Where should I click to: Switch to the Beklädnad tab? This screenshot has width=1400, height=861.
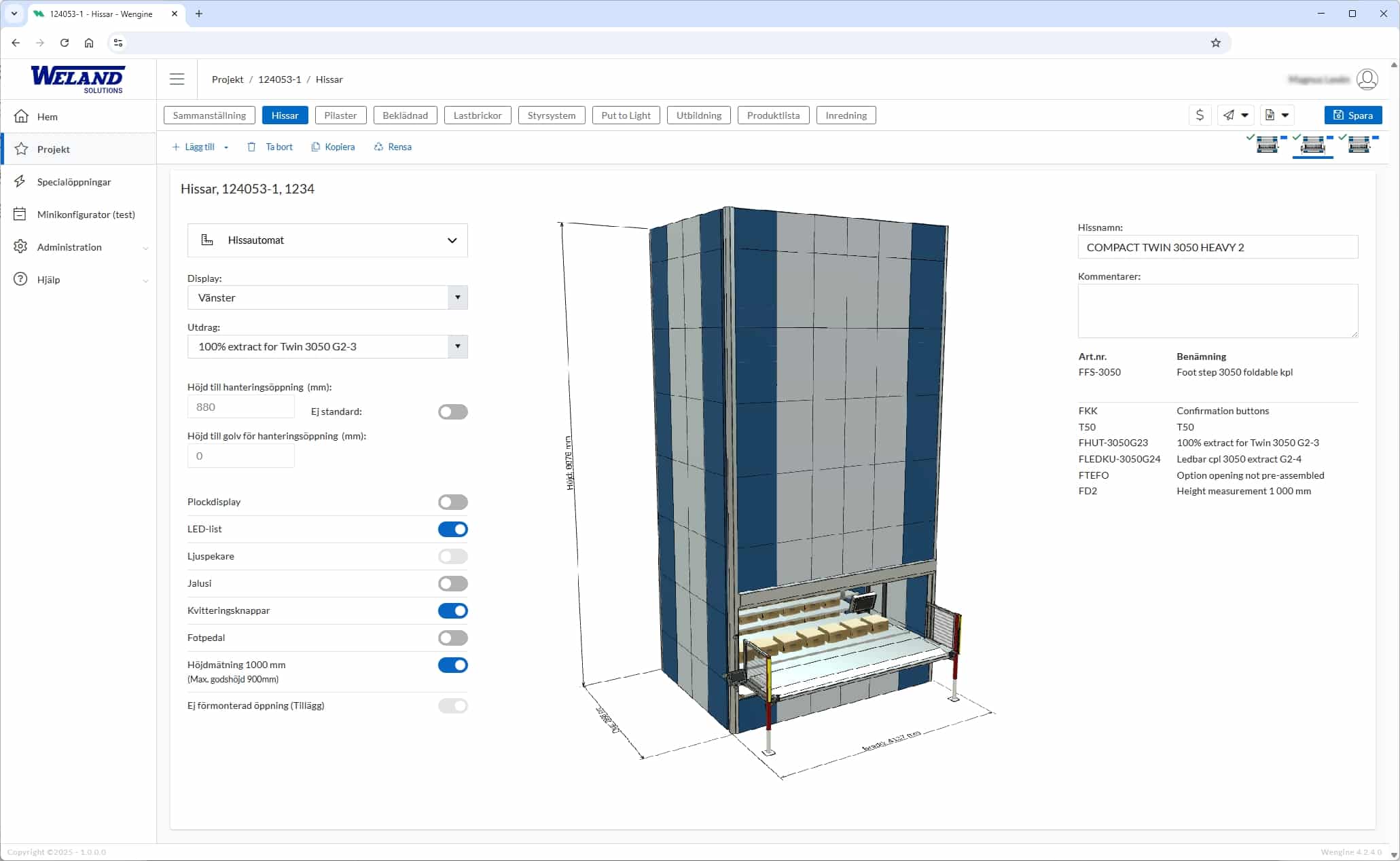point(405,115)
